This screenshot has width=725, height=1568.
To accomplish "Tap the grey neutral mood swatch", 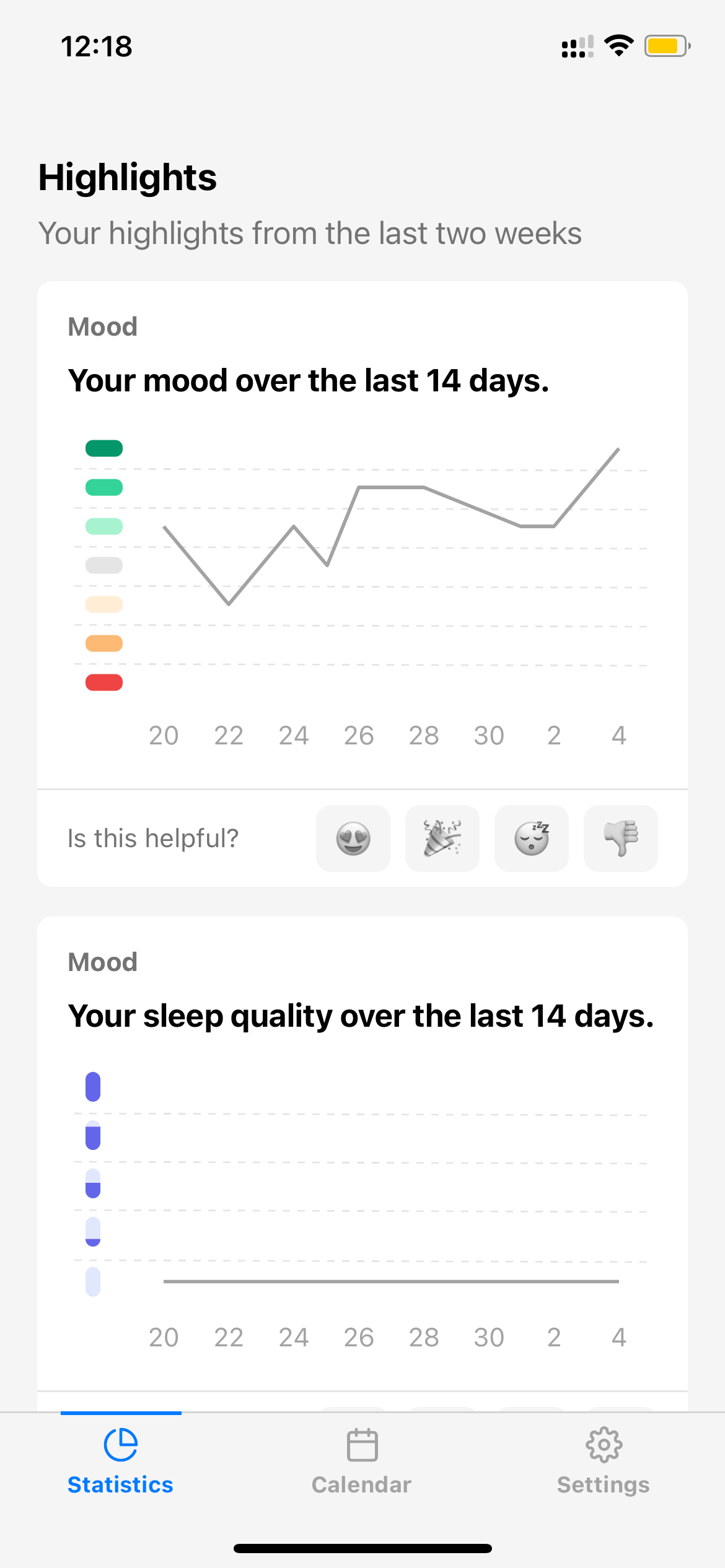I will (x=104, y=565).
